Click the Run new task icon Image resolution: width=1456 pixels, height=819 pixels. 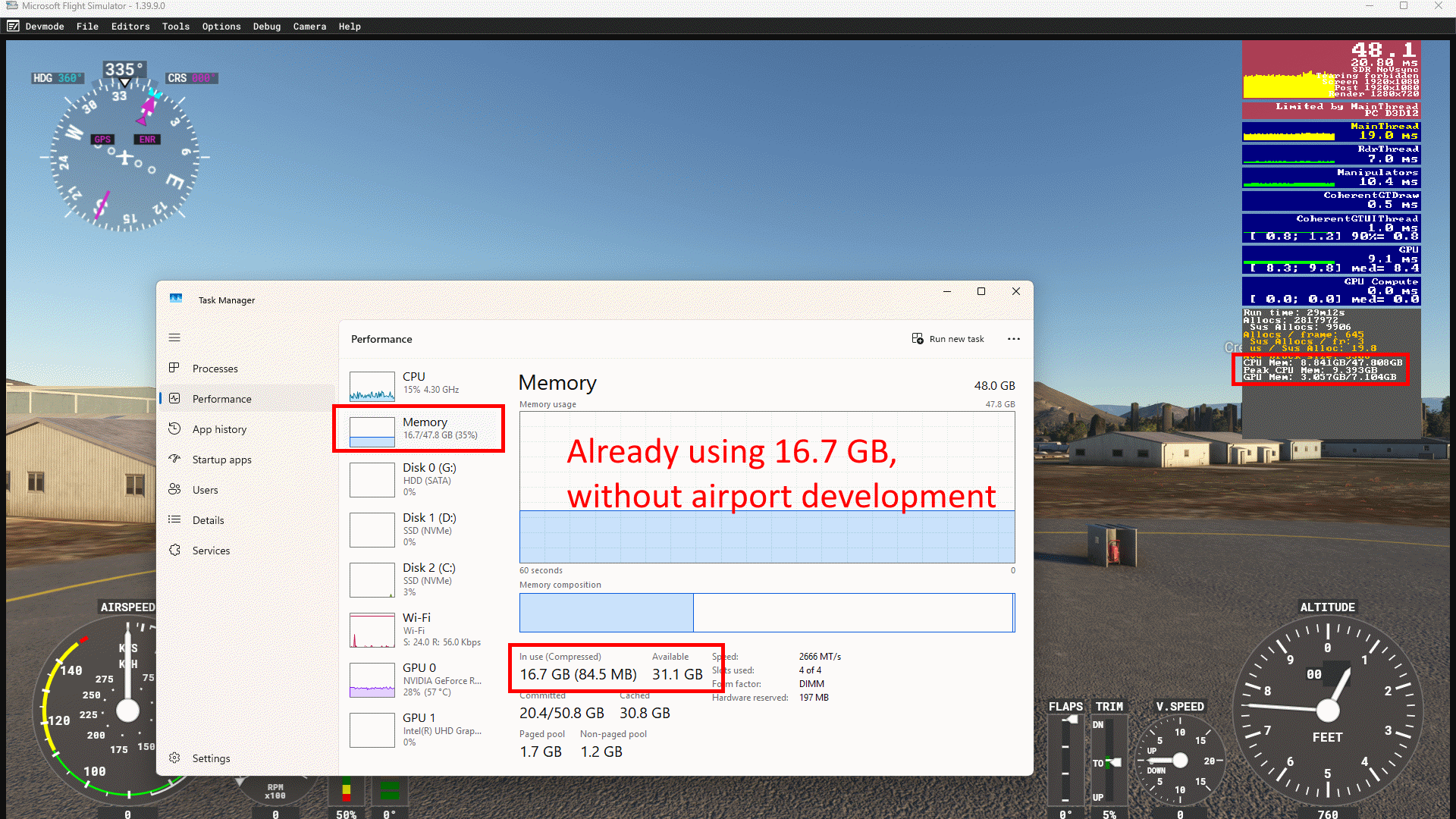coord(918,338)
